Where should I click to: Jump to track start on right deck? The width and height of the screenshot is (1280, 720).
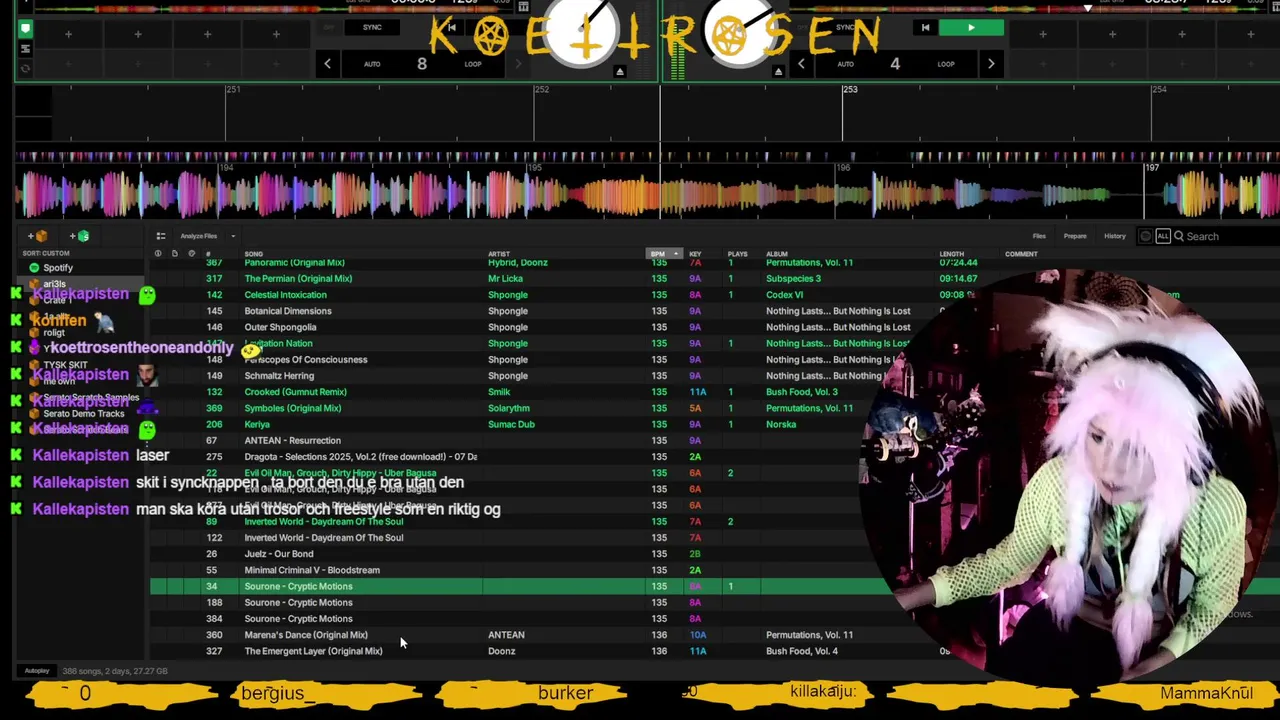[925, 28]
